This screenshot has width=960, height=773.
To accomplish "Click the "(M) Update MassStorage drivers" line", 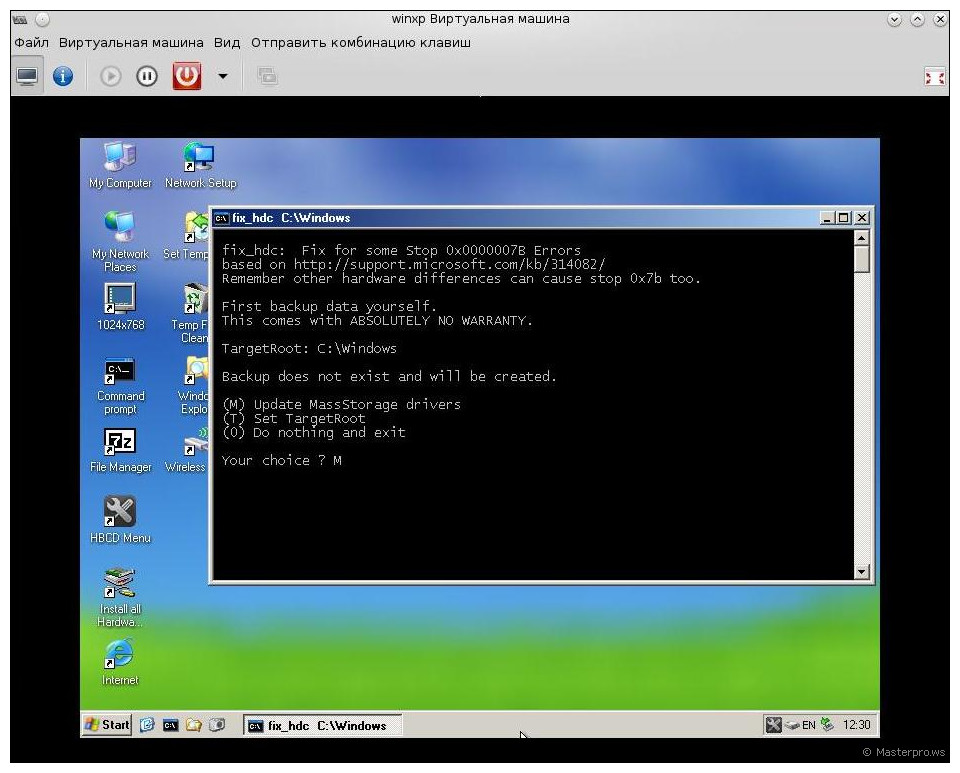I will pyautogui.click(x=341, y=405).
